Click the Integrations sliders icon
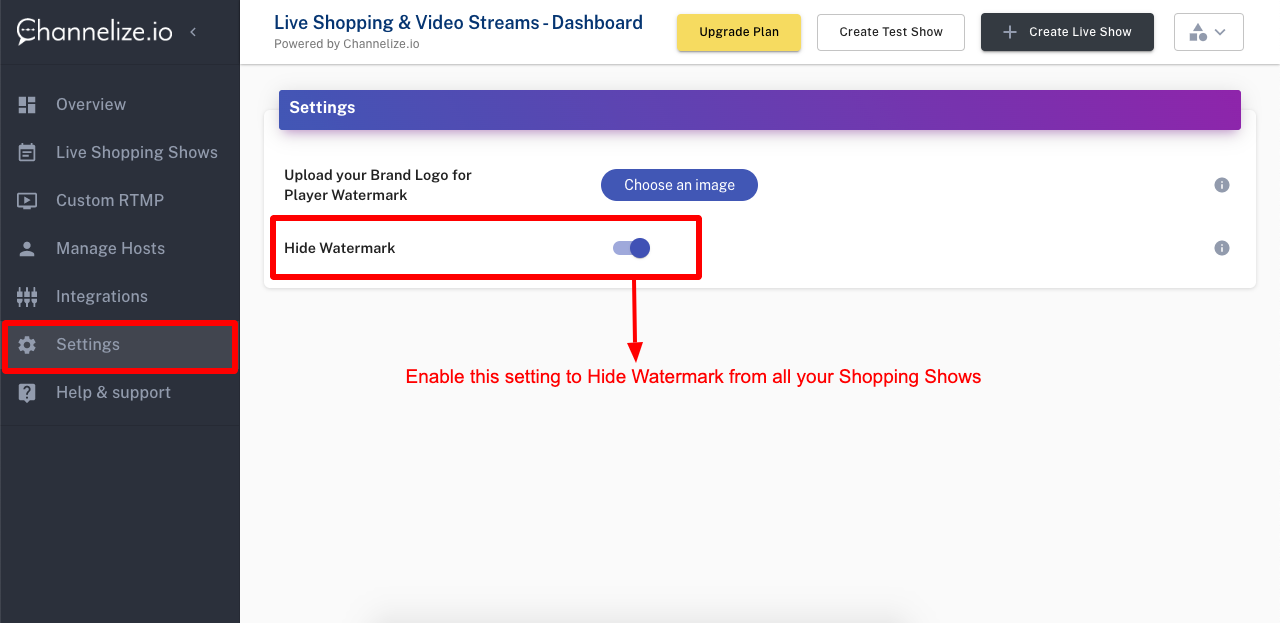The image size is (1280, 623). pyautogui.click(x=27, y=297)
